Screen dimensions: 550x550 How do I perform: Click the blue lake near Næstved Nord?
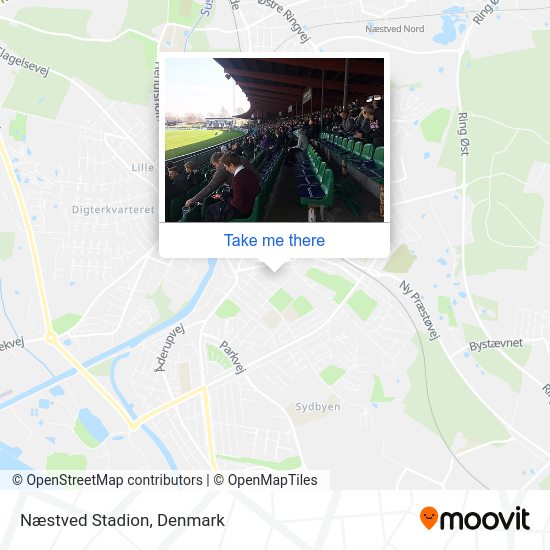[x=449, y=27]
